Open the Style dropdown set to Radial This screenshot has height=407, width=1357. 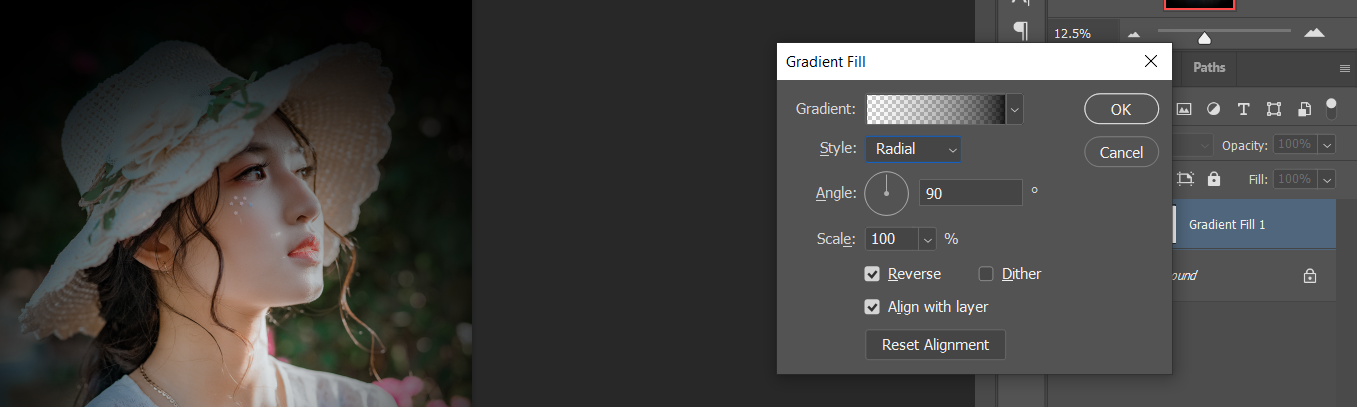912,149
